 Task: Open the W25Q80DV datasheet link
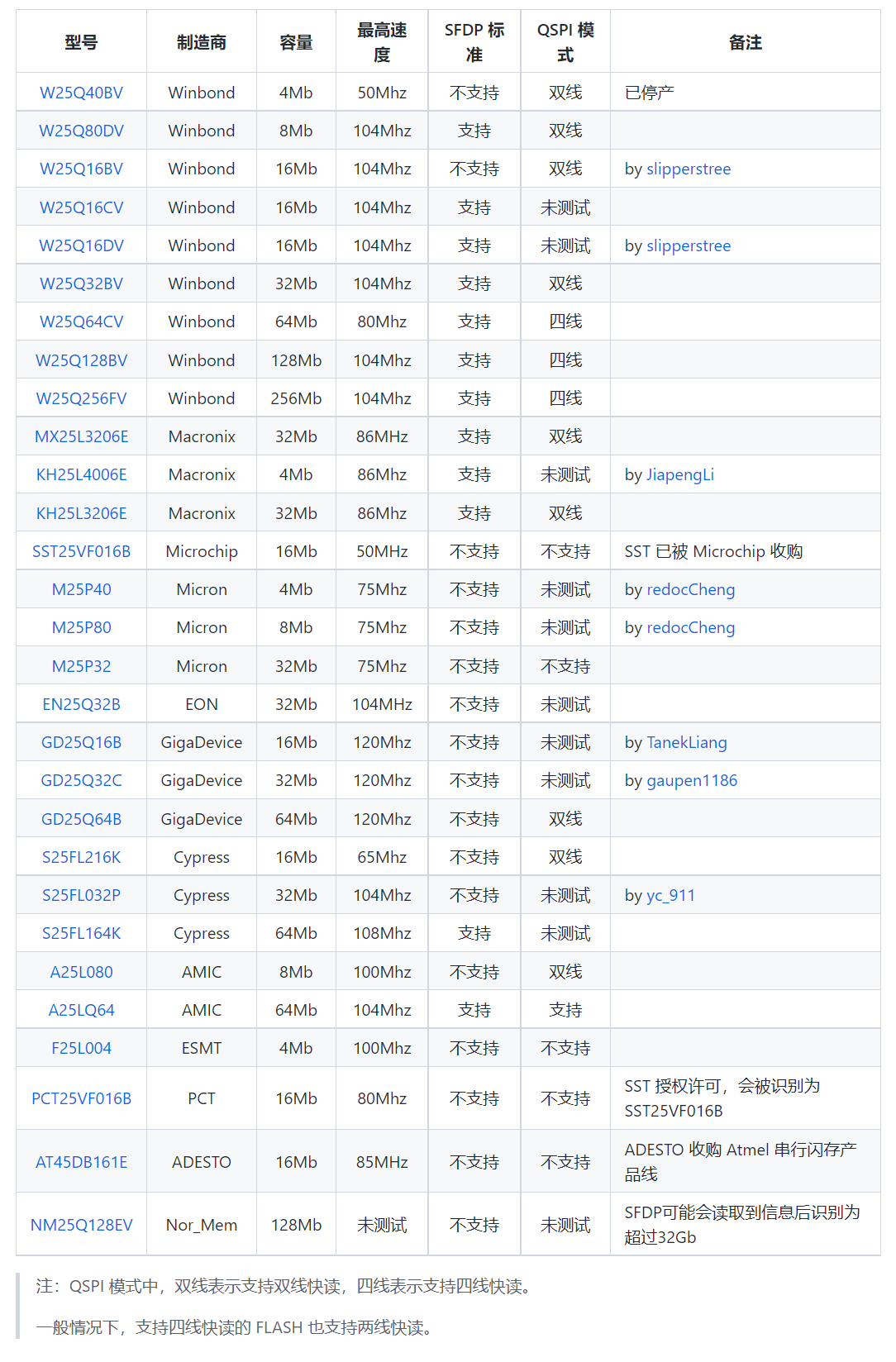pos(81,131)
